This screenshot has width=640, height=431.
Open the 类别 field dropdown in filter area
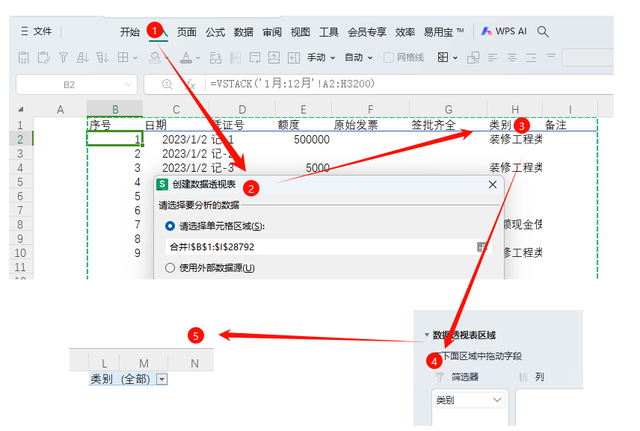pos(497,400)
